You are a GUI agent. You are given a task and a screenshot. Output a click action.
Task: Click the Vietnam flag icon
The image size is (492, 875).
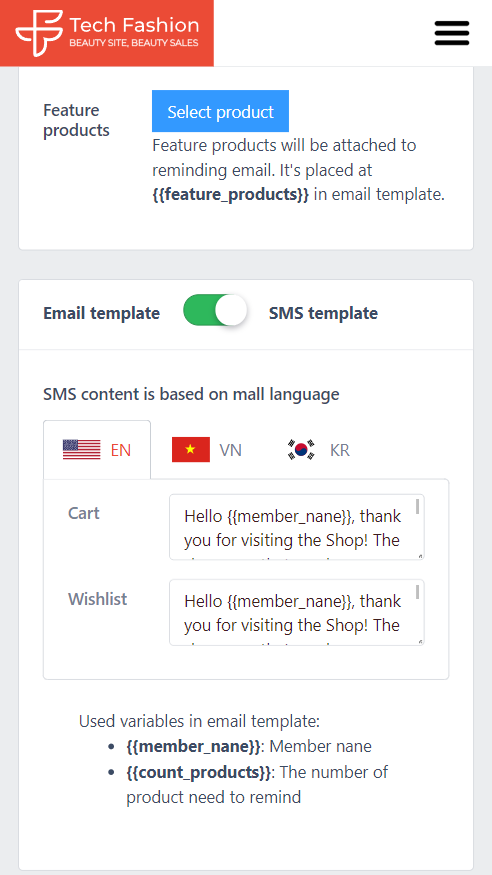[x=191, y=450]
